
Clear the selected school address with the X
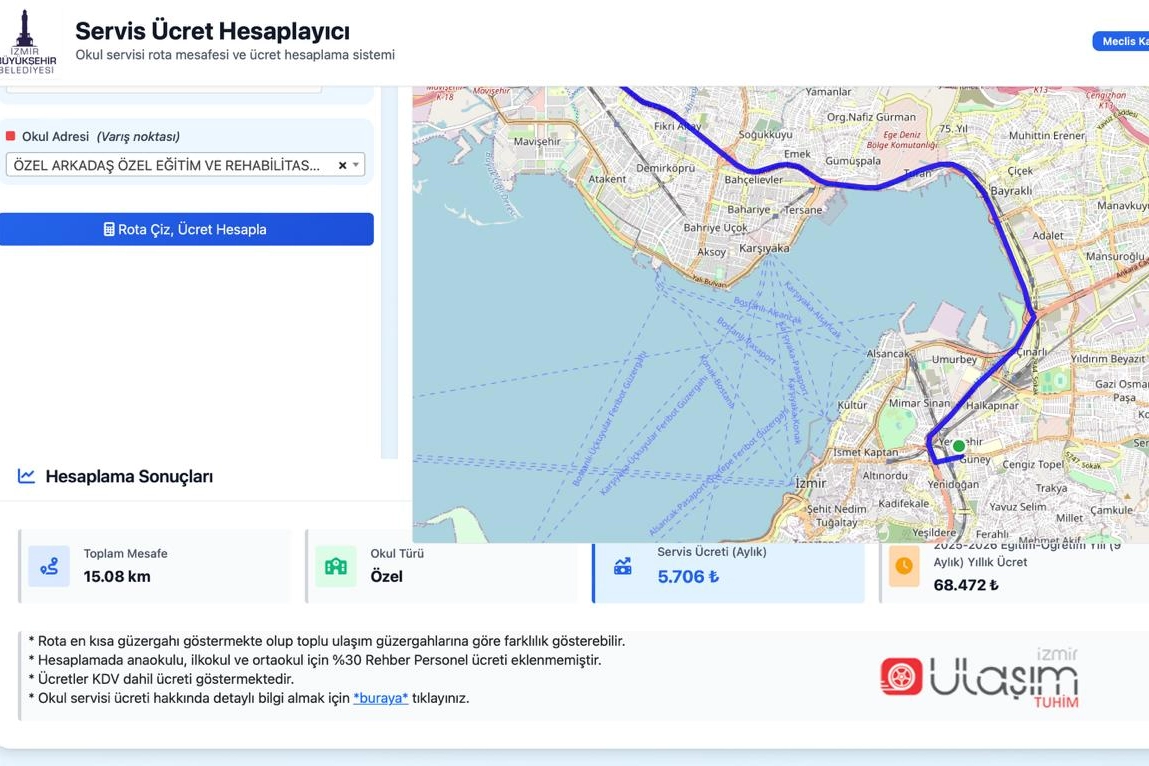(341, 164)
